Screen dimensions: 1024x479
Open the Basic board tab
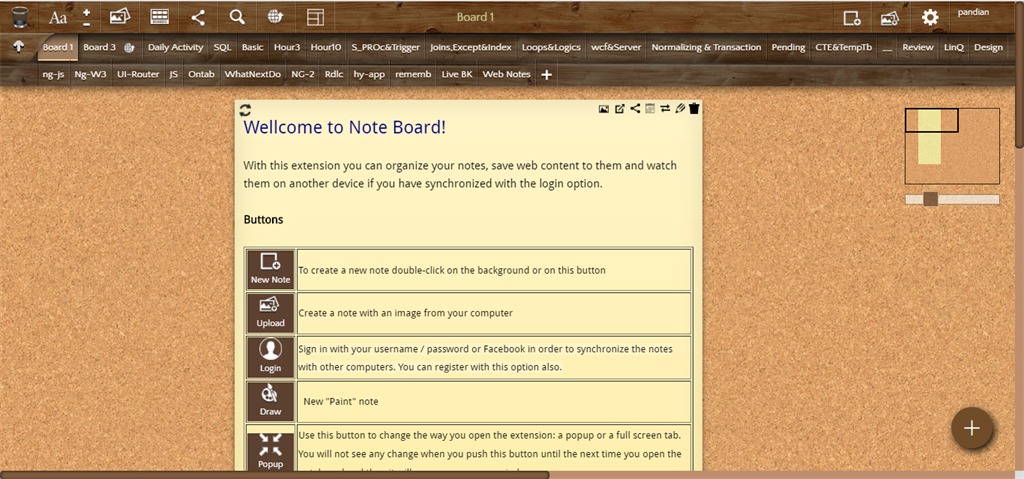[x=253, y=47]
